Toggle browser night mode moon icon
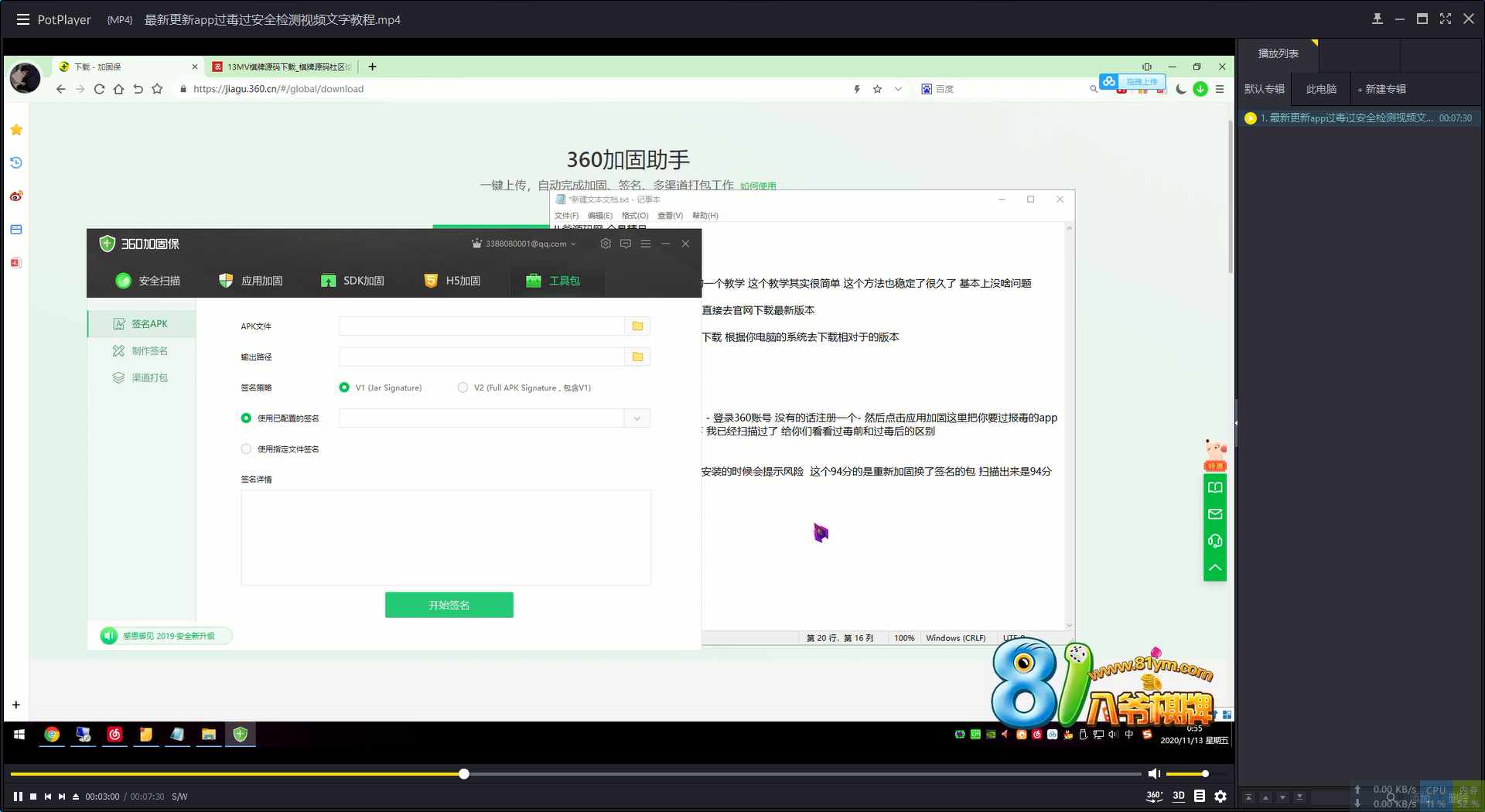1485x812 pixels. [1181, 89]
